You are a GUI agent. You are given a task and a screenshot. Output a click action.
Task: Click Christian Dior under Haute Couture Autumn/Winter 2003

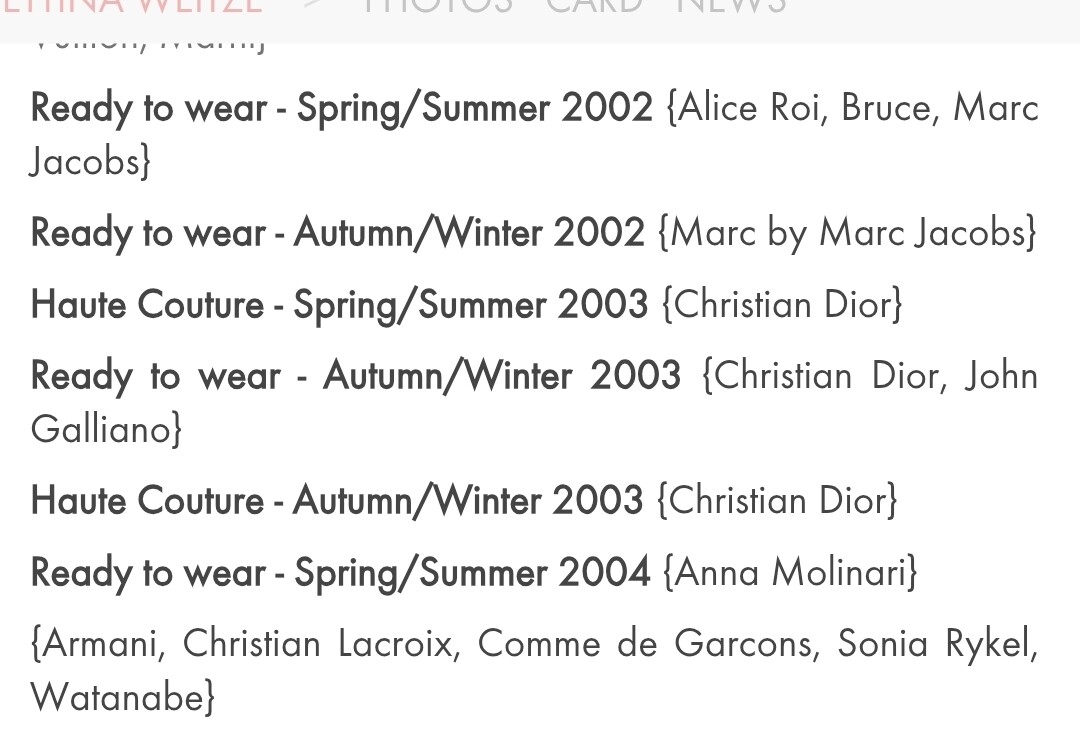[777, 499]
